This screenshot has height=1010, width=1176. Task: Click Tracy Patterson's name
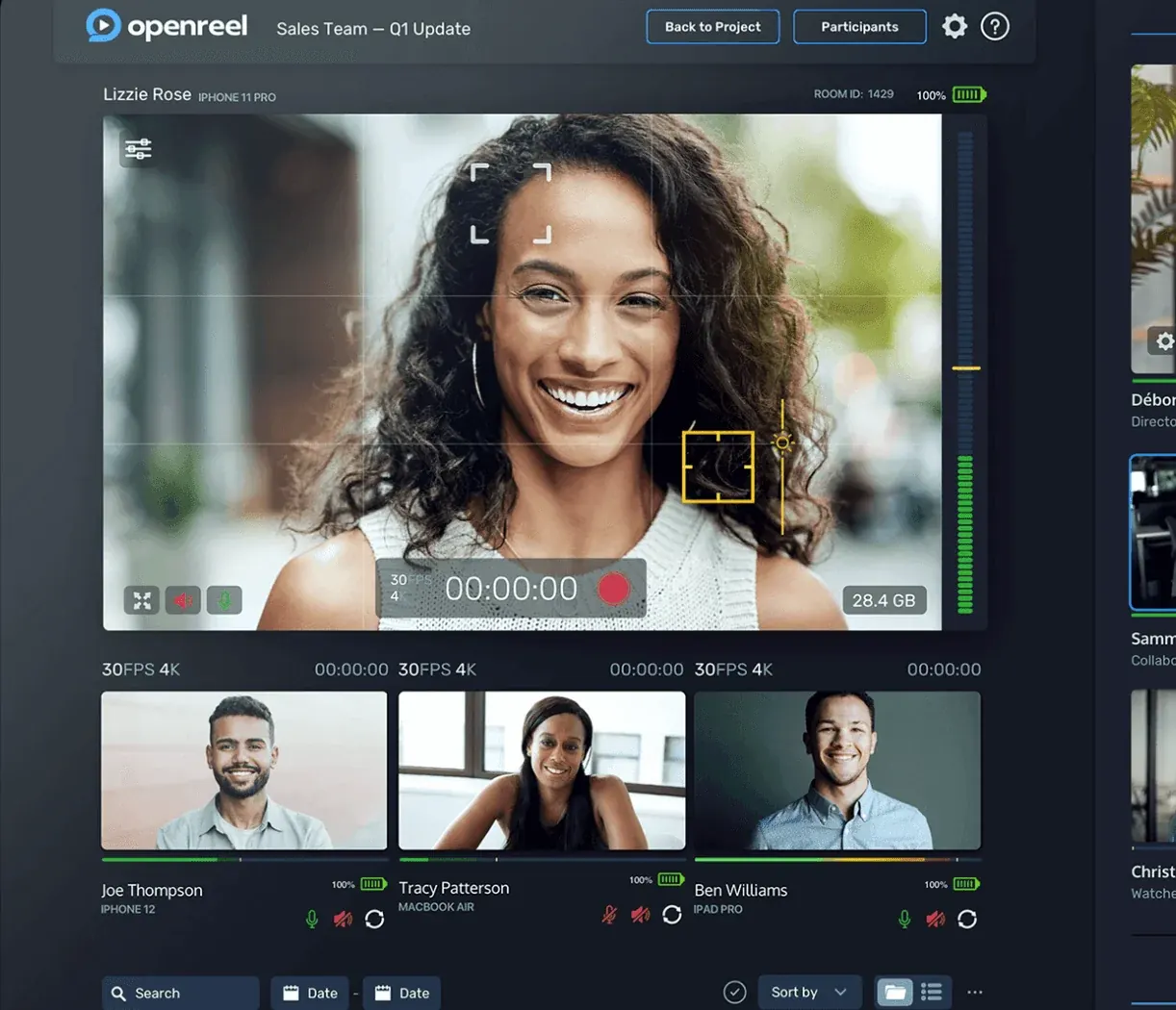tap(454, 888)
